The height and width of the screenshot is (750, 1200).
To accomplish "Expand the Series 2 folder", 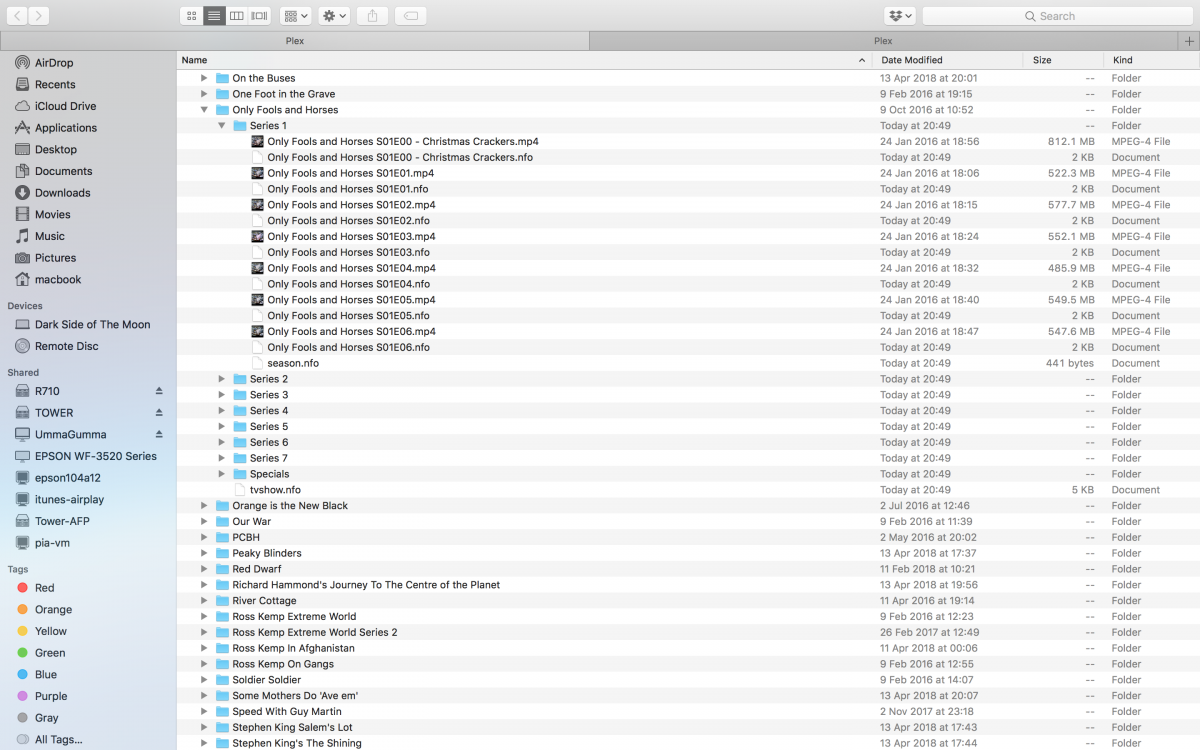I will tap(222, 379).
